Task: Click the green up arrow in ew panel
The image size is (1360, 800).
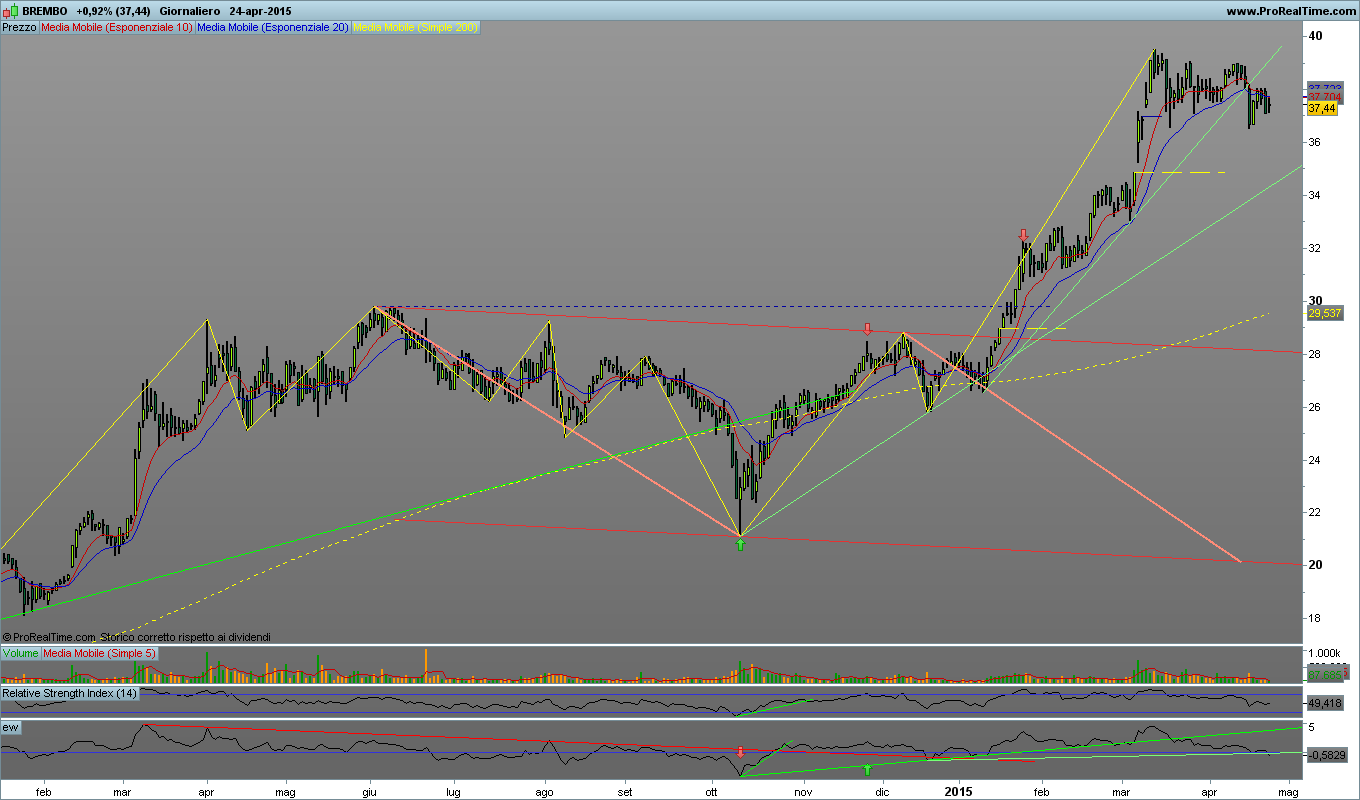Action: [x=868, y=768]
